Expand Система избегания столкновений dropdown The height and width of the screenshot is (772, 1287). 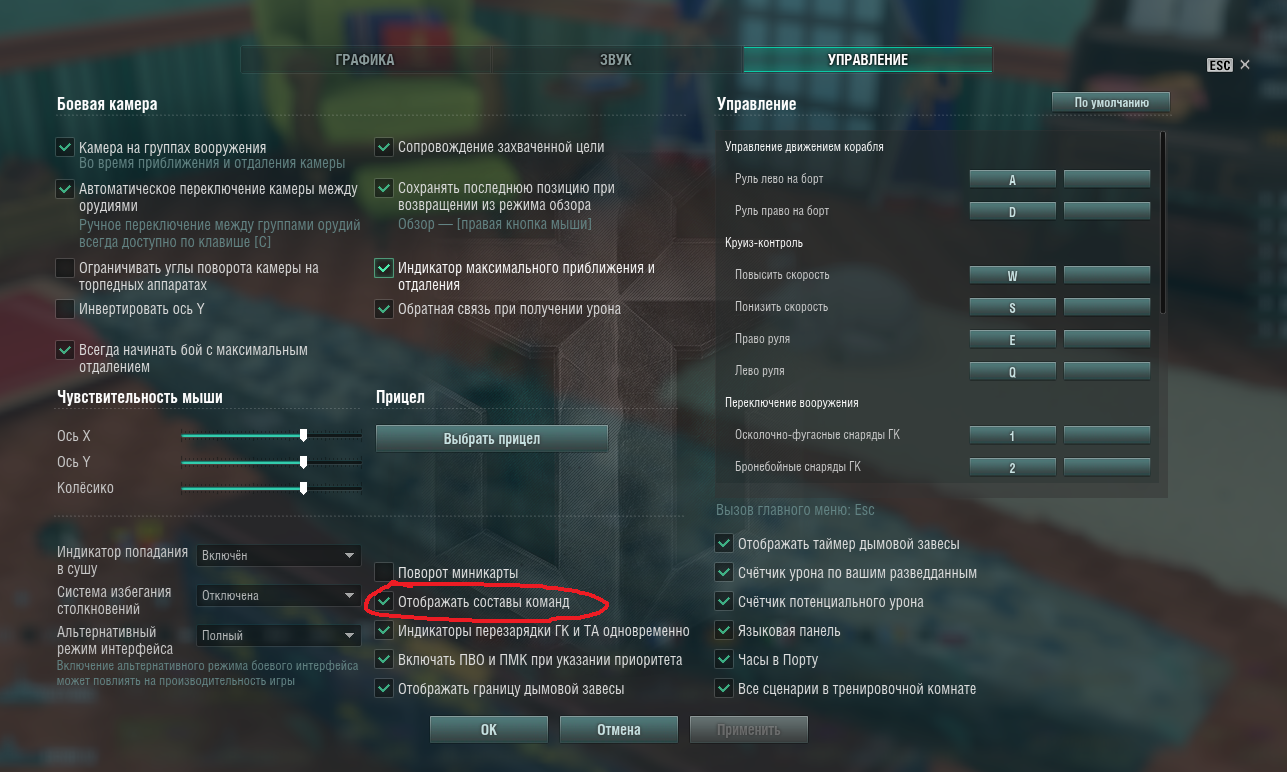(x=278, y=596)
